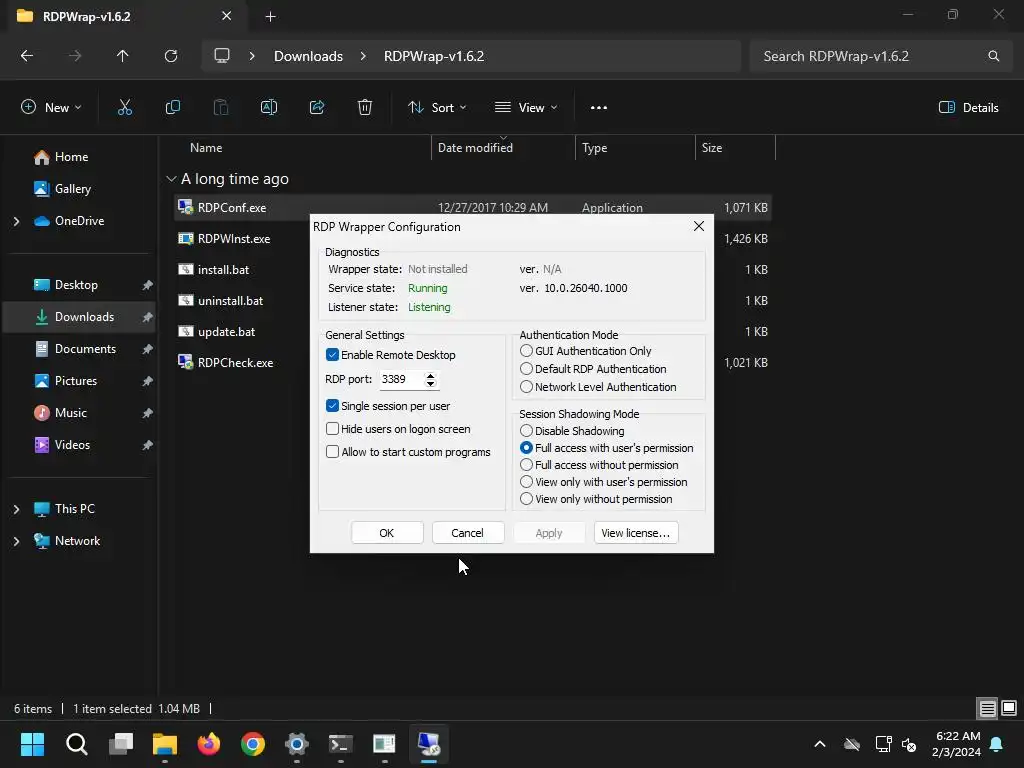The width and height of the screenshot is (1024, 768).
Task: Click Cancel in RDP Wrapper Configuration
Action: point(468,533)
